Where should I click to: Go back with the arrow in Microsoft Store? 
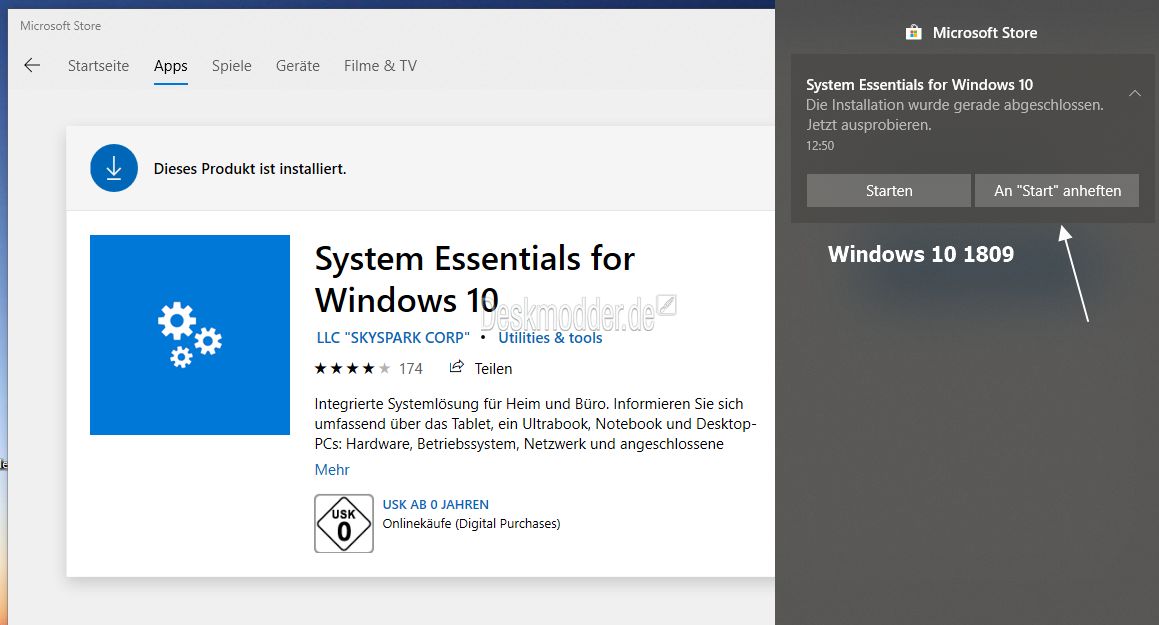32,66
